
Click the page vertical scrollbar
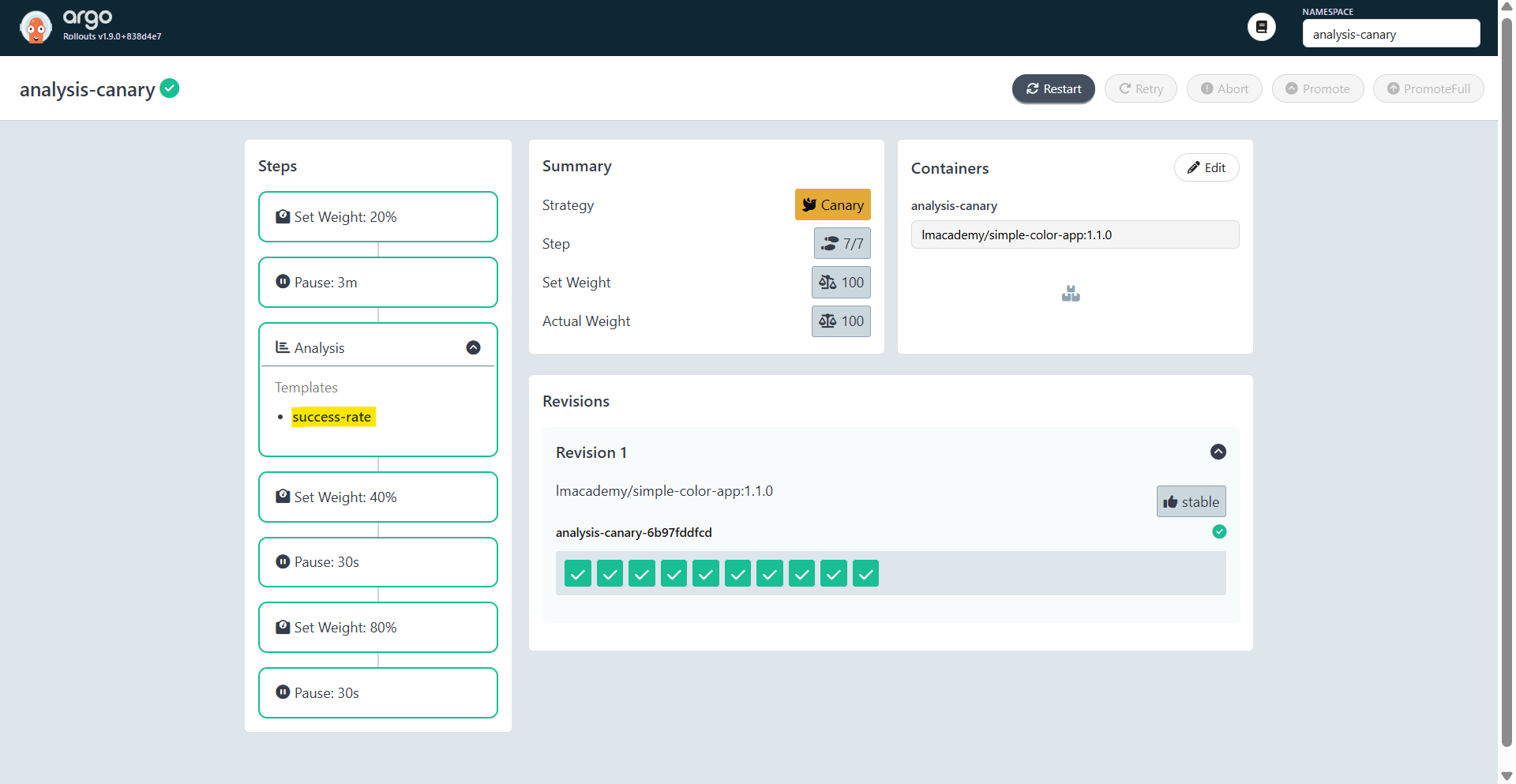(x=1507, y=382)
